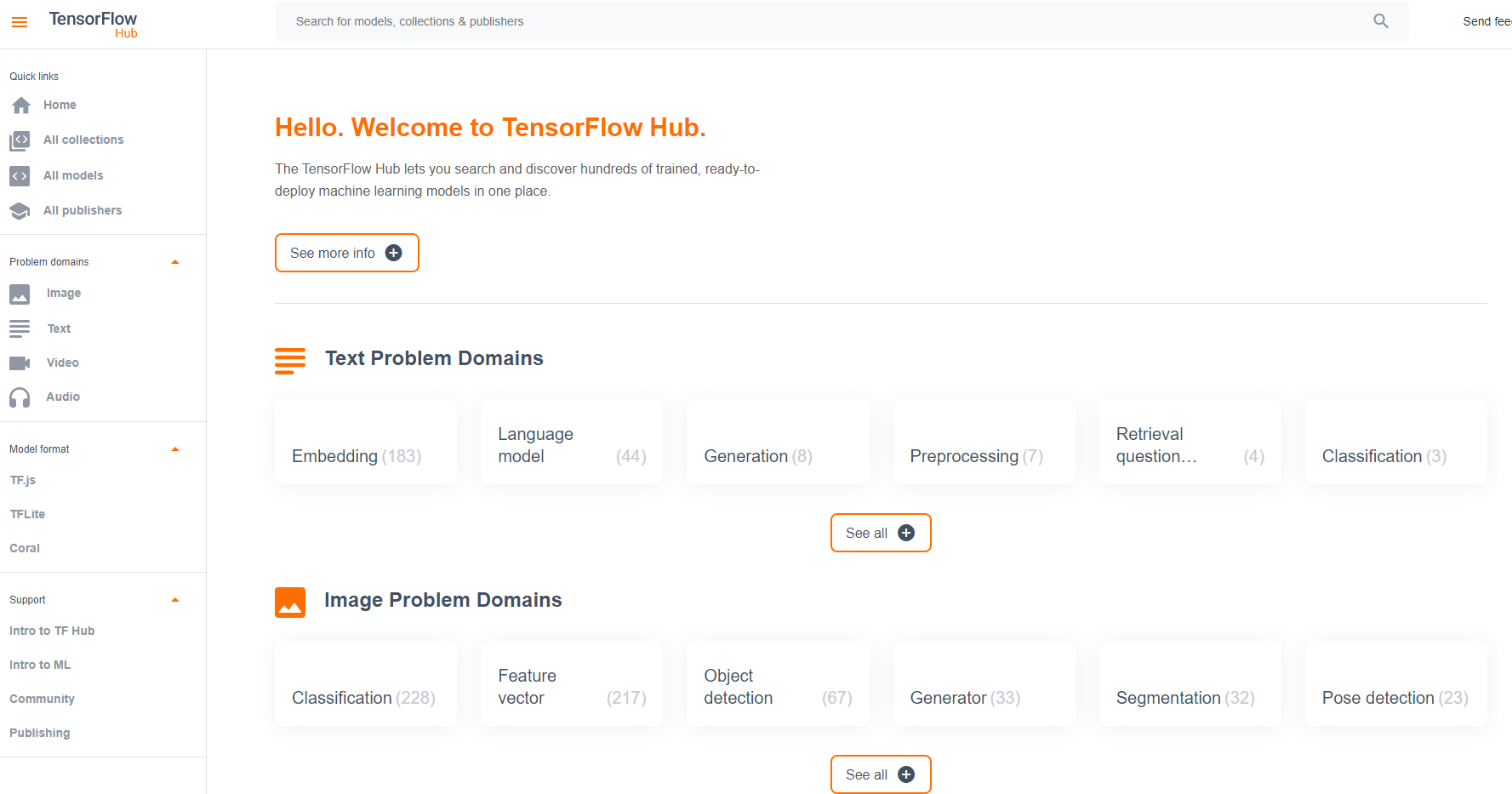Image resolution: width=1512 pixels, height=794 pixels.
Task: Collapse the Support section
Action: (175, 600)
